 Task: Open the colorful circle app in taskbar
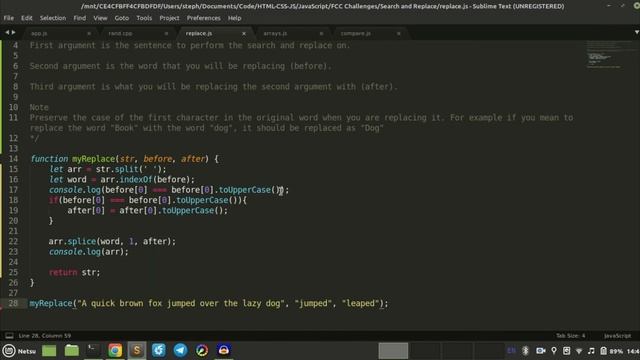[x=202, y=351]
